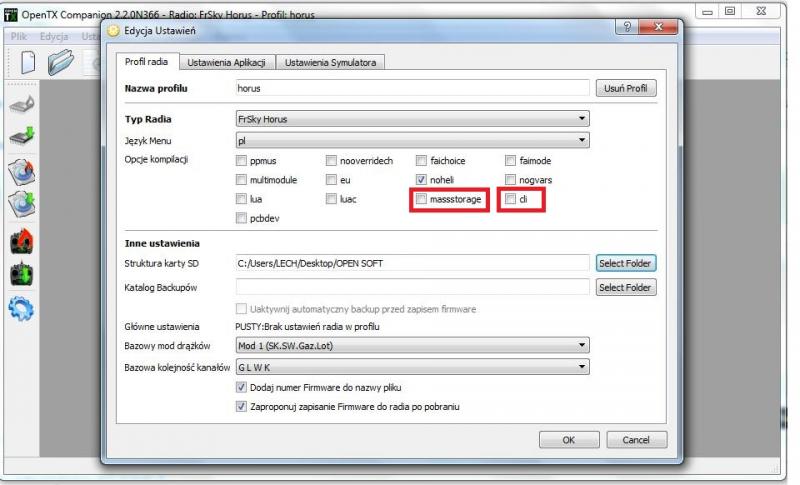Switch to Ustawienia Aplikacji tab

[225, 63]
